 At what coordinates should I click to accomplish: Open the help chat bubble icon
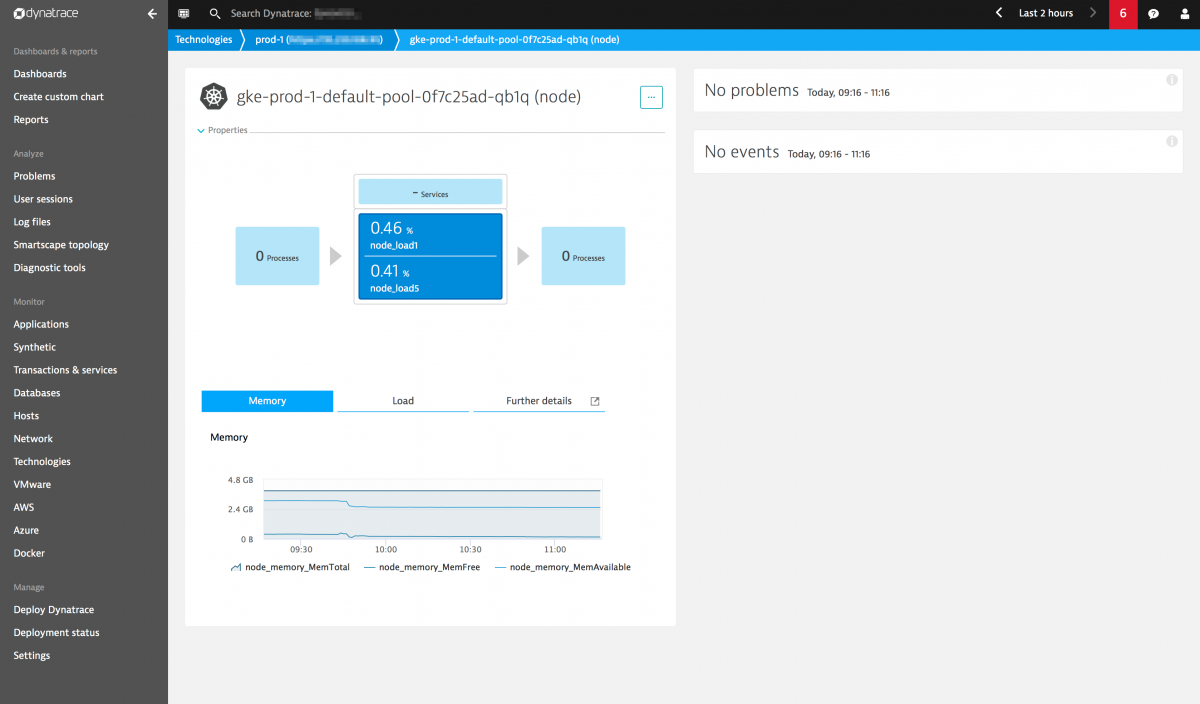[1153, 14]
